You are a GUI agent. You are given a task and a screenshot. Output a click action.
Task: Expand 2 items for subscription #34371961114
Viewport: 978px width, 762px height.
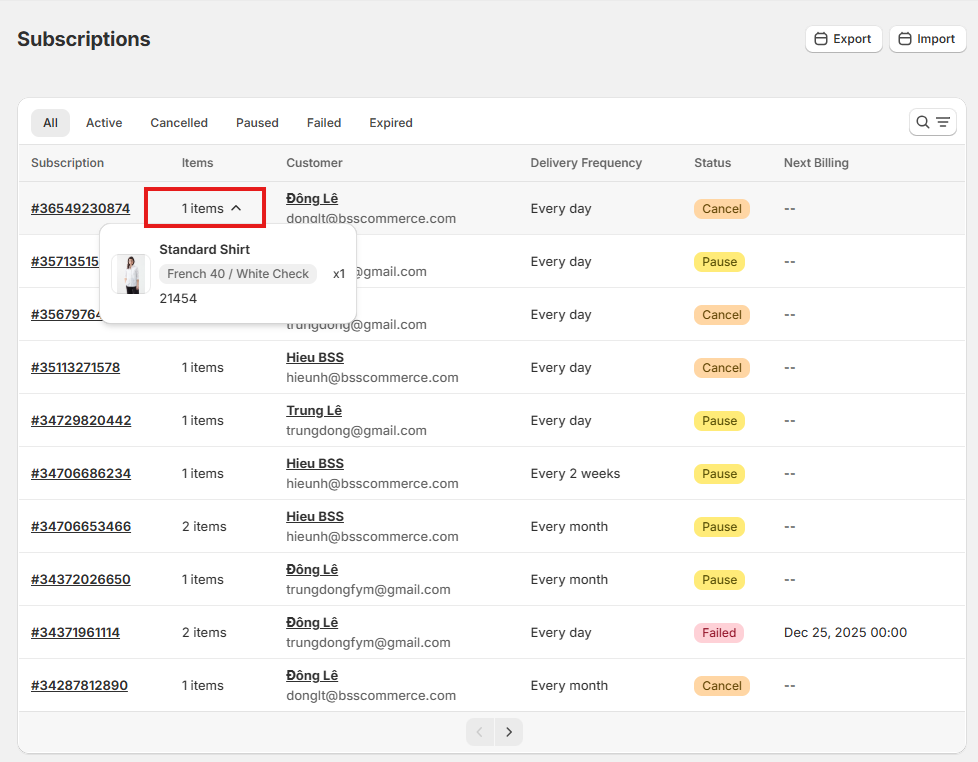coord(204,632)
